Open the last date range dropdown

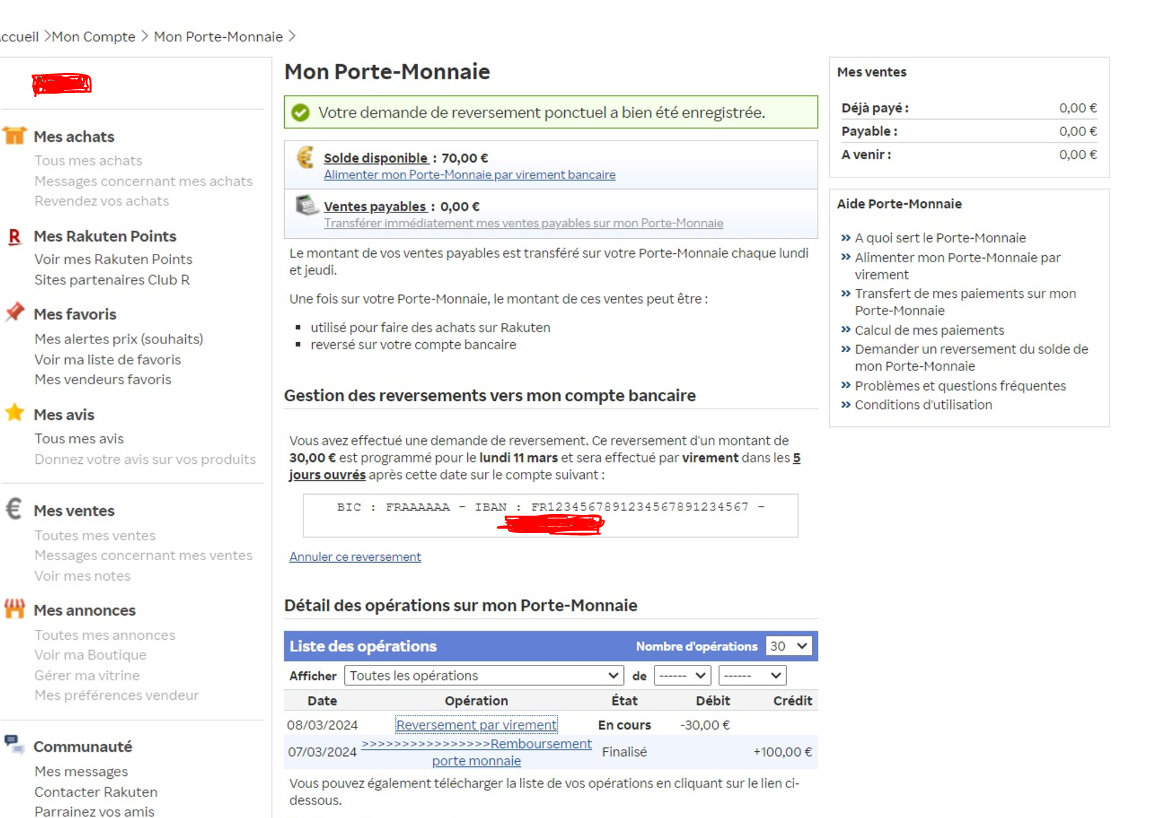click(751, 676)
